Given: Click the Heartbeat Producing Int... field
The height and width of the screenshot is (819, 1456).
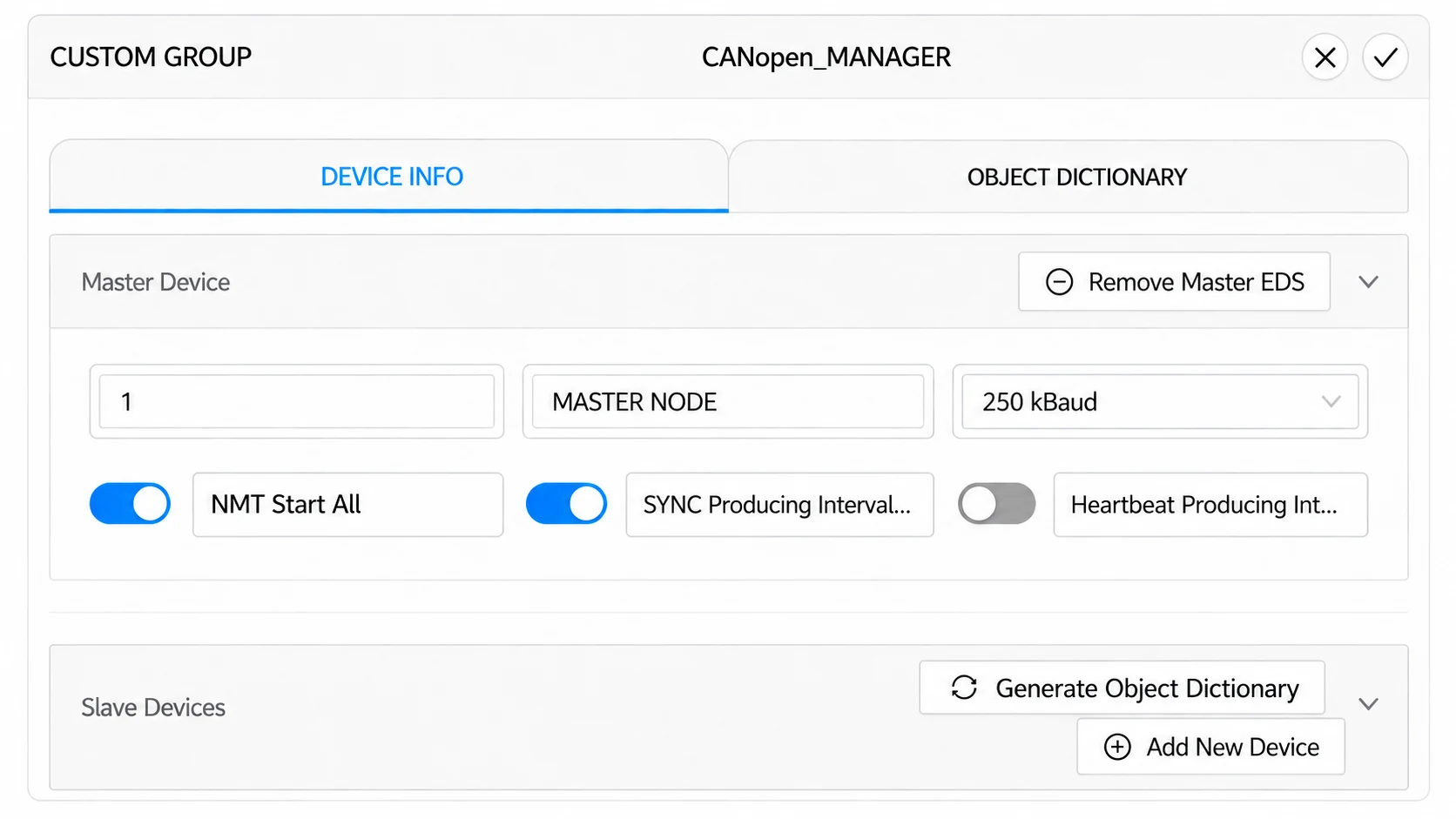Looking at the screenshot, I should [1210, 505].
